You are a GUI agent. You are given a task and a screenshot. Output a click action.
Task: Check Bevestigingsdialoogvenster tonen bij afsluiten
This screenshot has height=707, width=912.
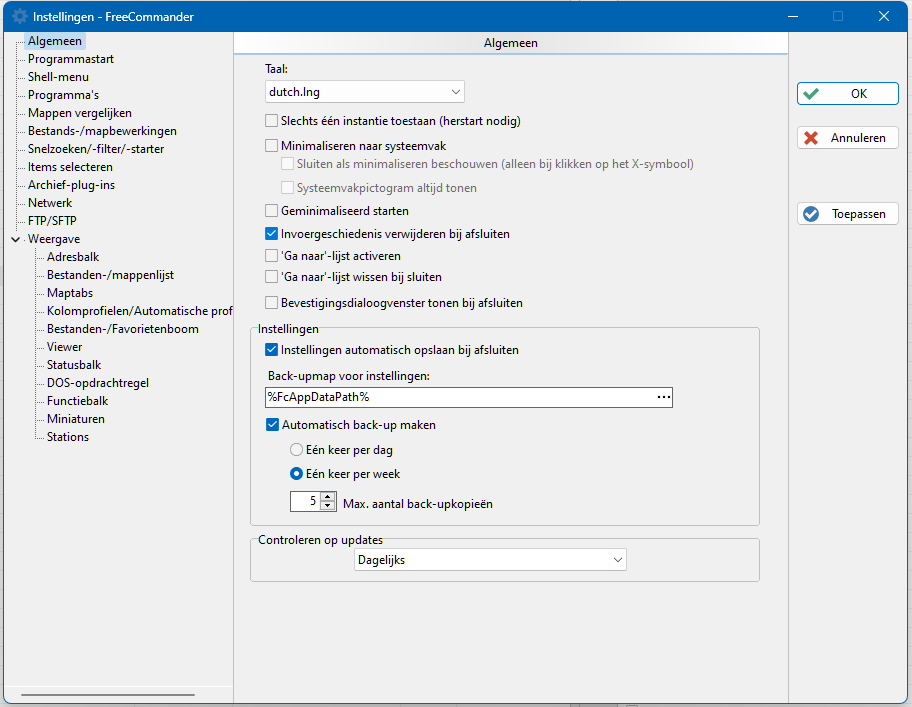[271, 303]
